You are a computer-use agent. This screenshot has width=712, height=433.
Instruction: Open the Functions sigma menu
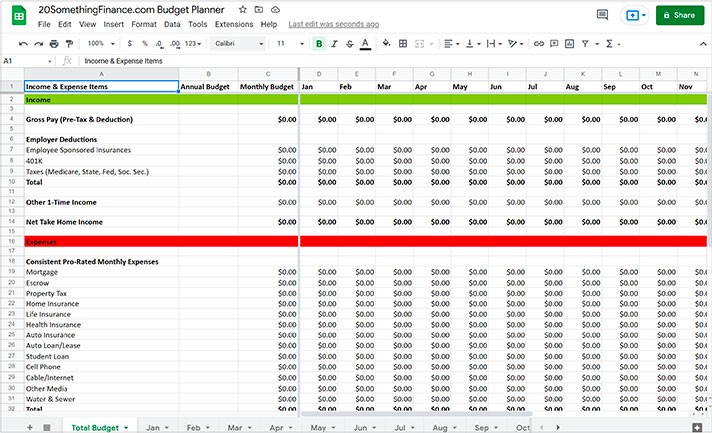(x=612, y=44)
